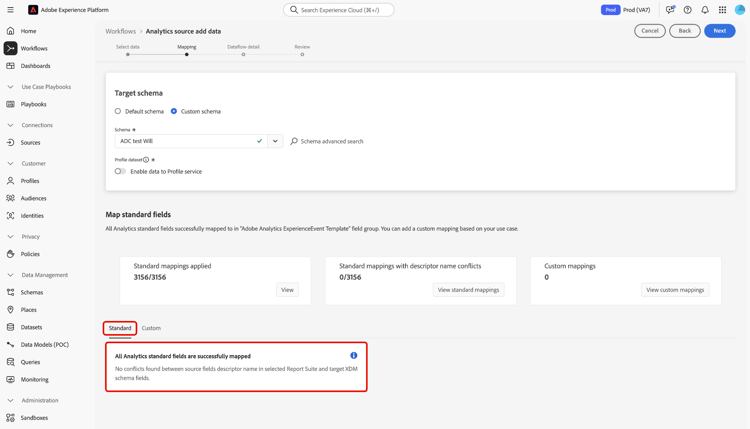The width and height of the screenshot is (750, 429).
Task: Open Schema advanced search
Action: pyautogui.click(x=327, y=141)
